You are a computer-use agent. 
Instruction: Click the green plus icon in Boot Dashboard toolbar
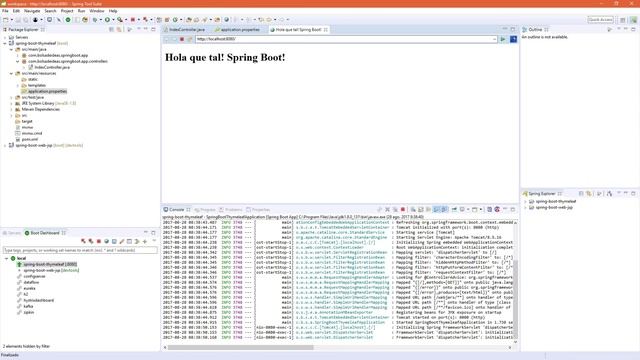[x=144, y=241]
